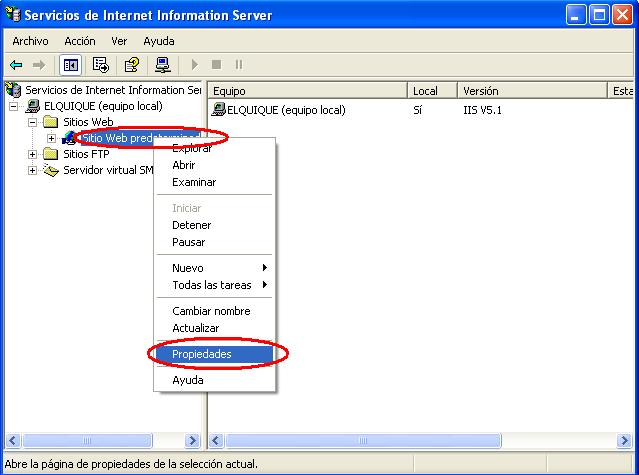Click the grey forward arrow toolbar icon
The width and height of the screenshot is (639, 475).
pyautogui.click(x=39, y=65)
